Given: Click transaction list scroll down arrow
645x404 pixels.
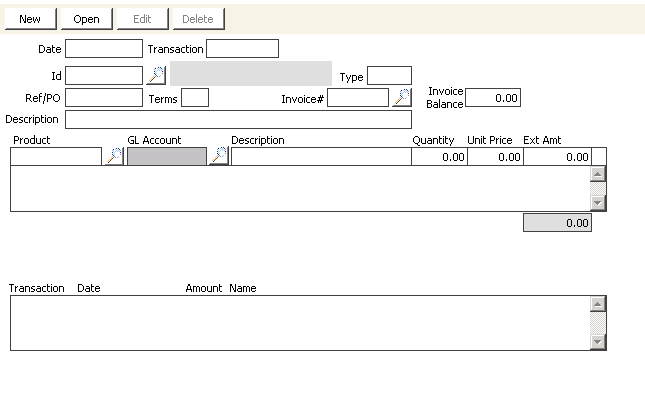Looking at the screenshot, I should (598, 342).
